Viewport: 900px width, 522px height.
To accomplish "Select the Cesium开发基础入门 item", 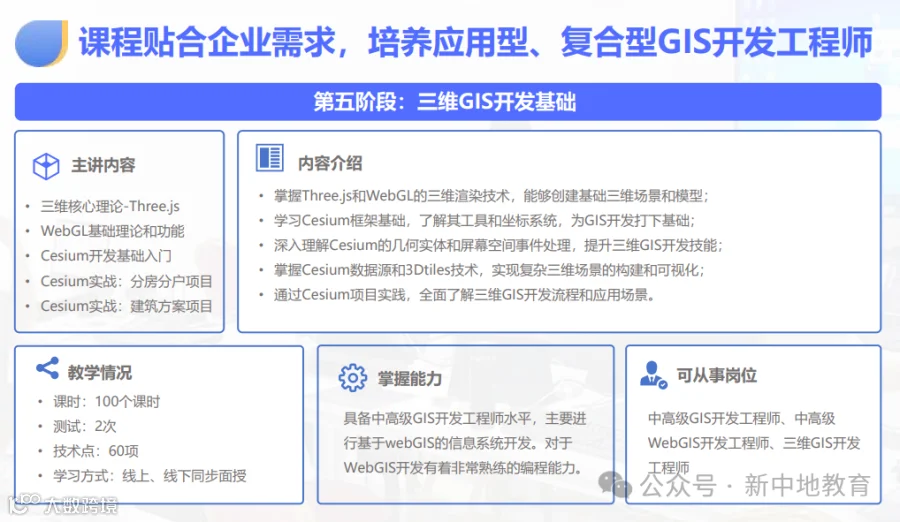I will coord(106,256).
